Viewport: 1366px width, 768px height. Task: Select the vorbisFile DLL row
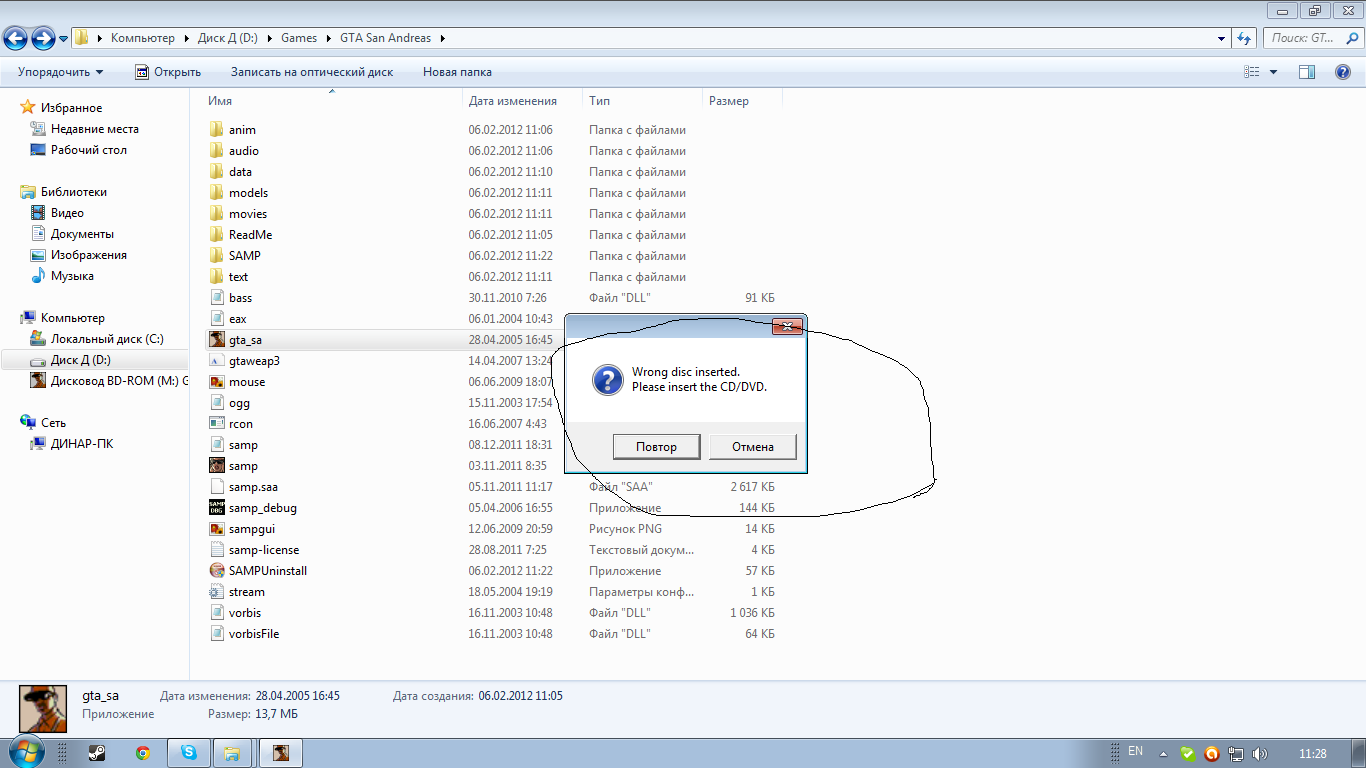pos(492,634)
